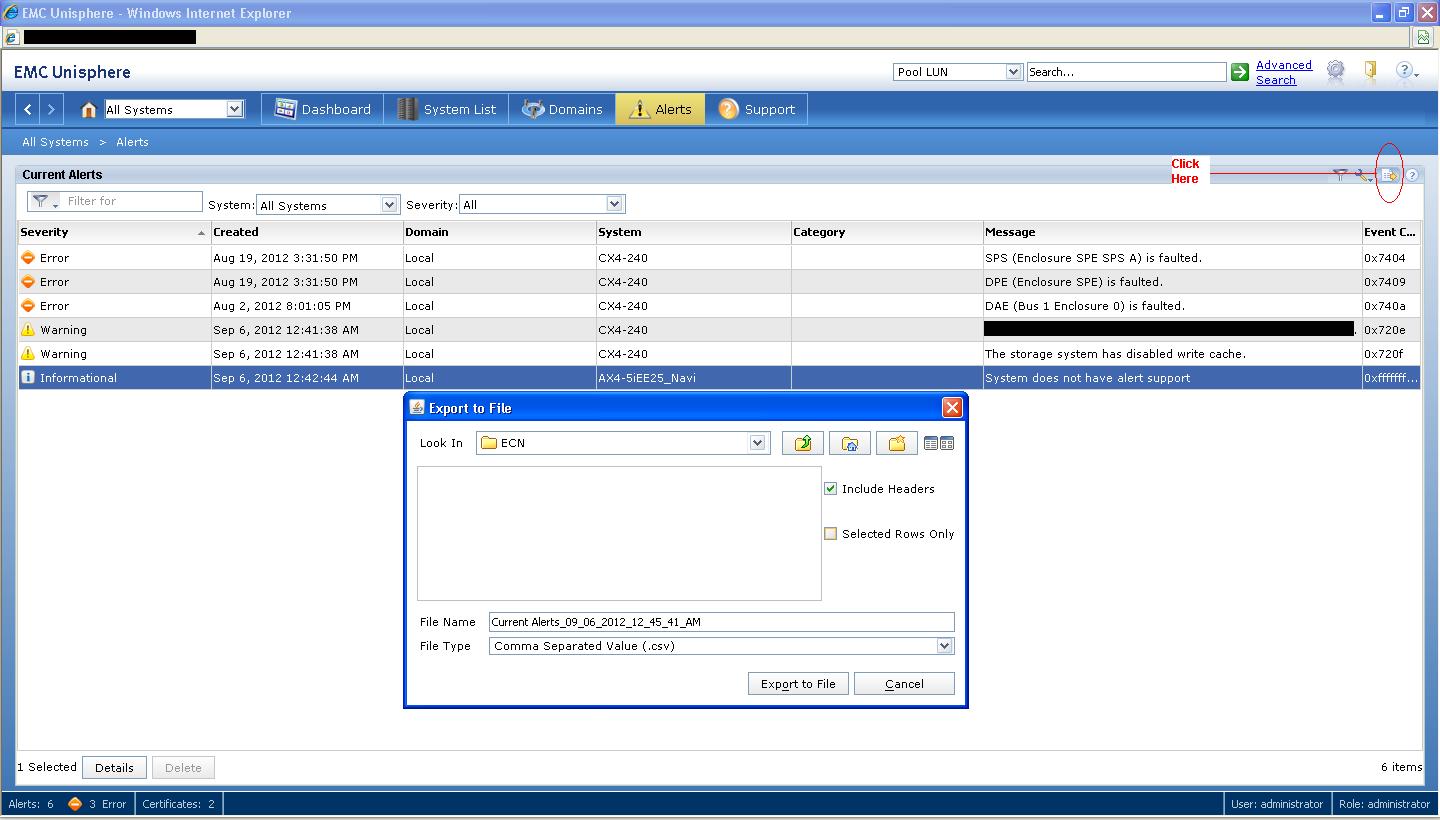Viewport: 1440px width, 820px height.
Task: Expand the Severity filter dropdown
Action: (615, 204)
